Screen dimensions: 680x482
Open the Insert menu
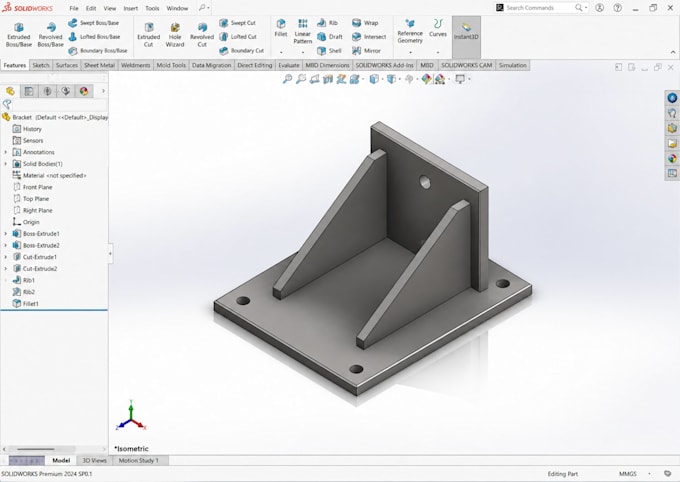pyautogui.click(x=131, y=8)
